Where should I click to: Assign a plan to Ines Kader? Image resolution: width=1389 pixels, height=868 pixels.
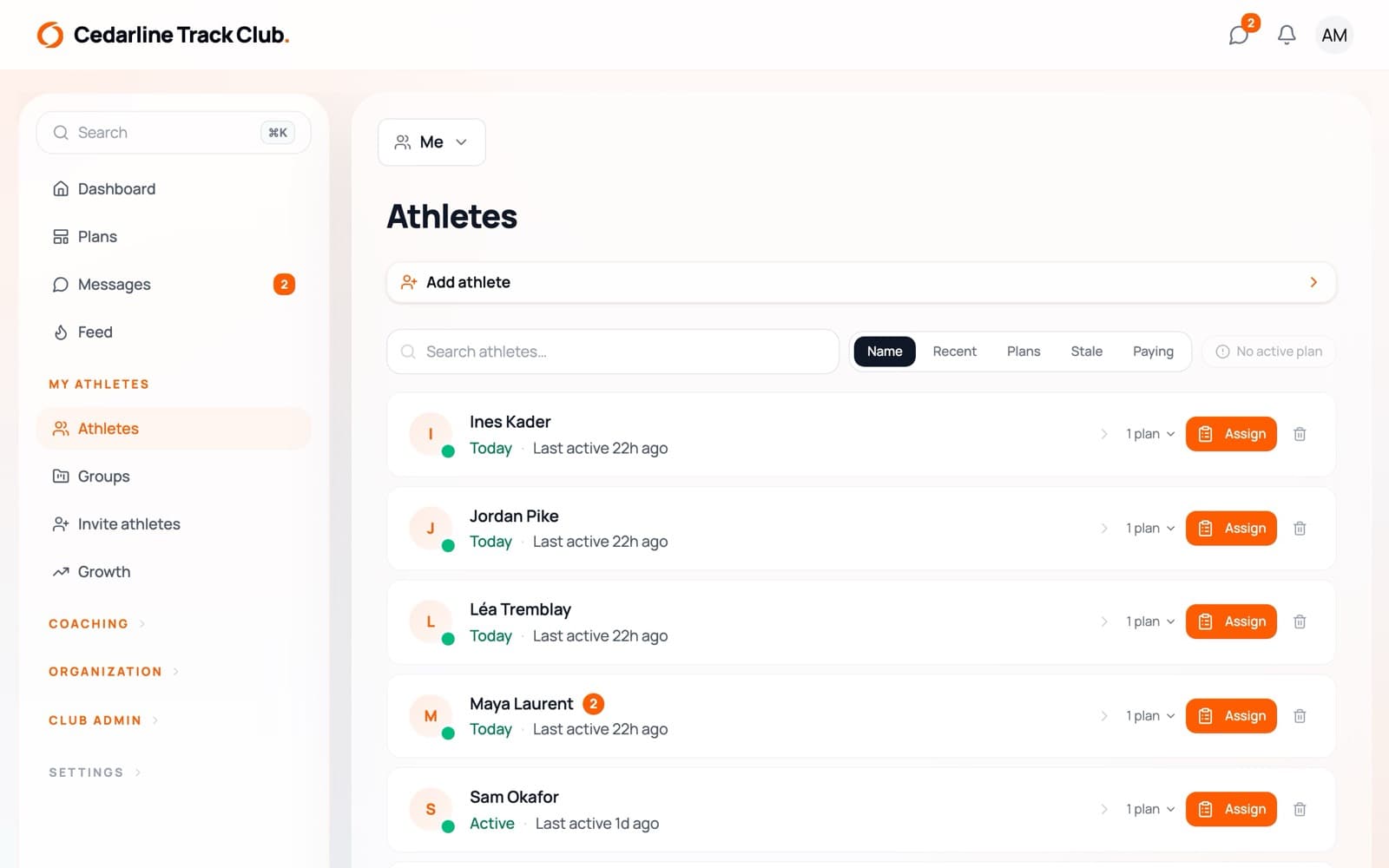(1231, 434)
